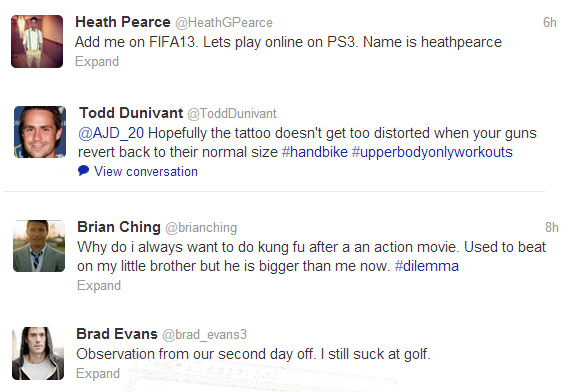Open the 8h timestamp on Brian's tweet
Viewport: 572px width, 392px height.
[x=552, y=228]
